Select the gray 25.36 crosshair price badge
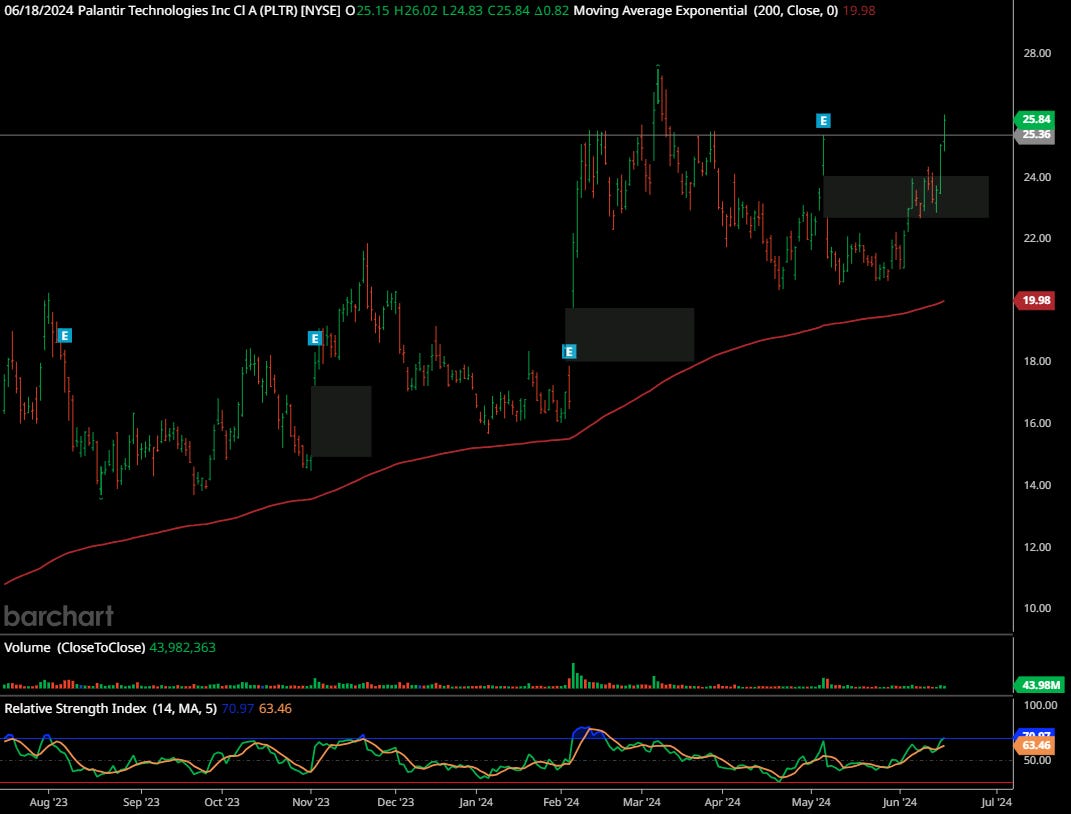 [x=1035, y=135]
